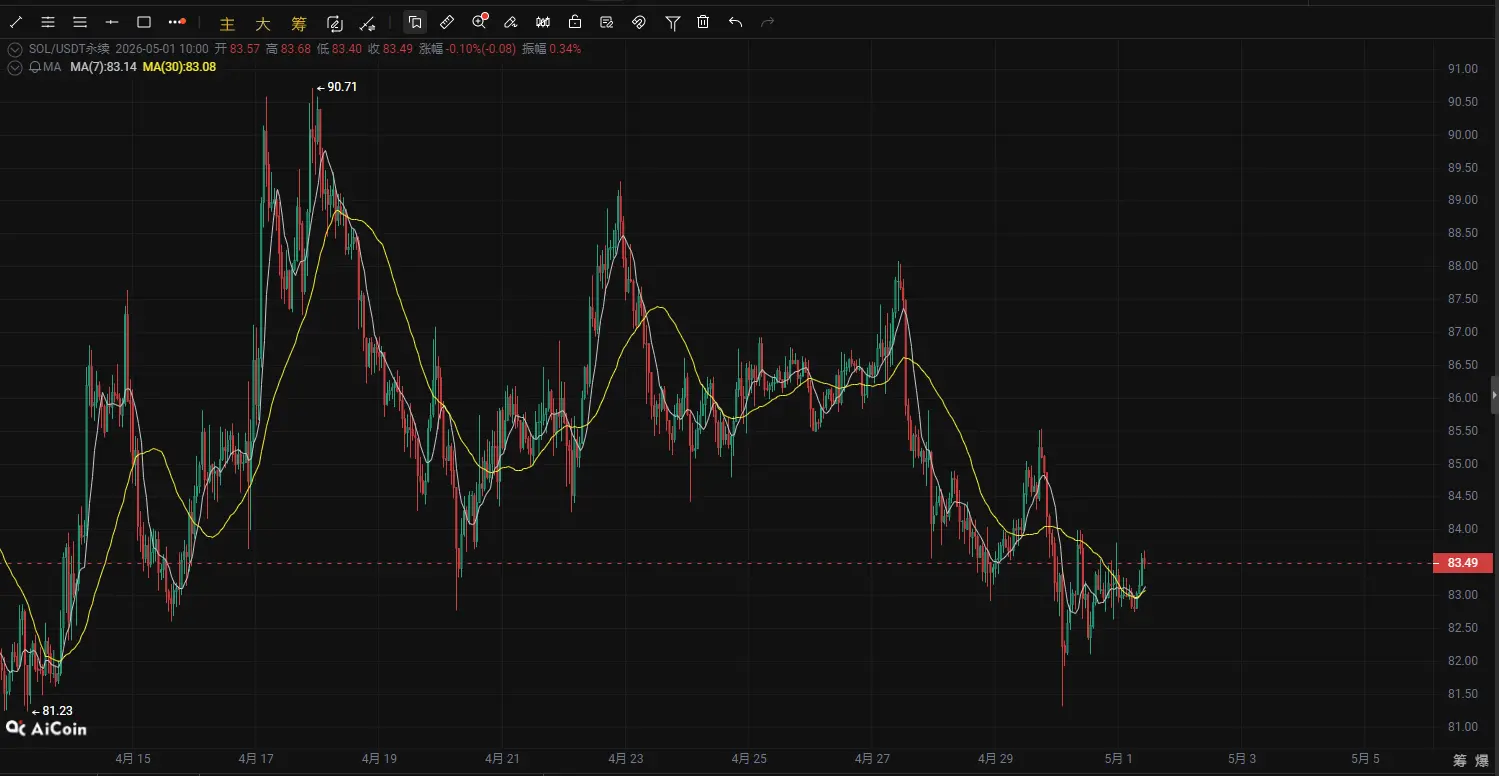Click the undo arrow icon

tap(735, 22)
